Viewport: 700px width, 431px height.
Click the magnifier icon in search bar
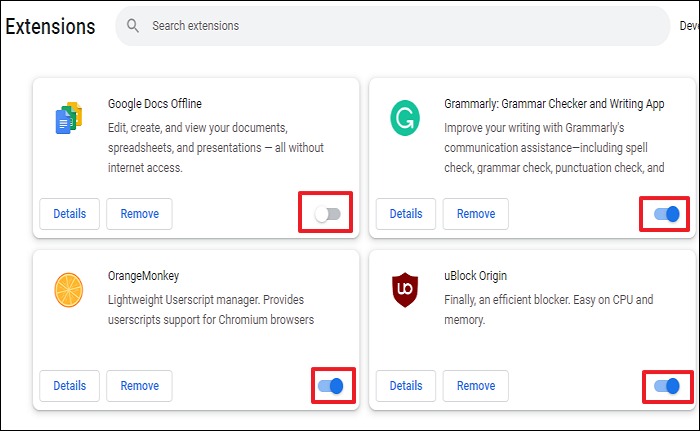[135, 24]
